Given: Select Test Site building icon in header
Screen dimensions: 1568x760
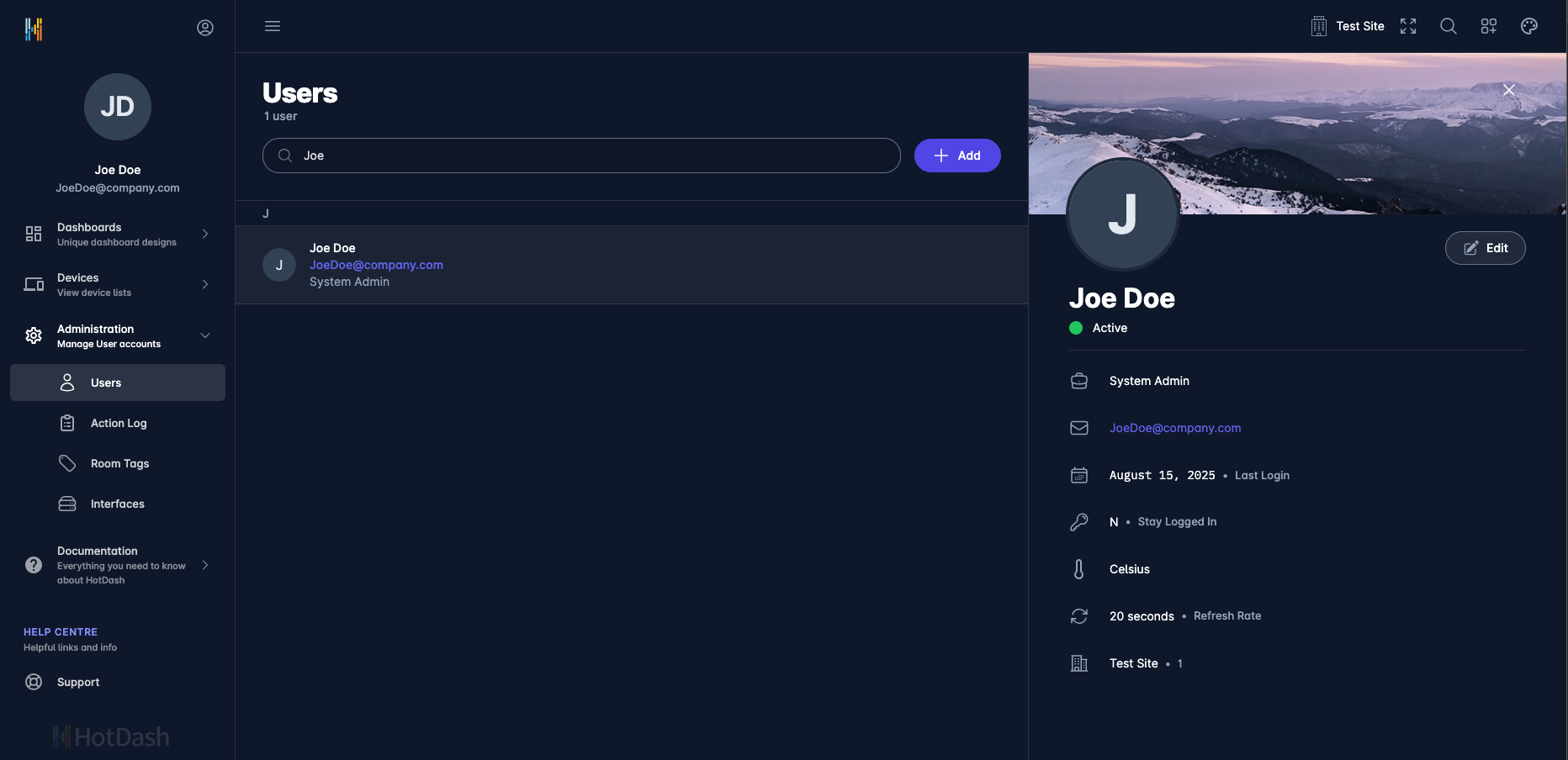Looking at the screenshot, I should pyautogui.click(x=1318, y=26).
